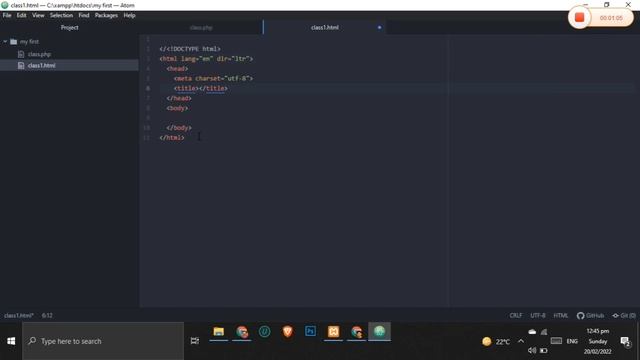640x360 pixels.
Task: Click the meta charset line in editor
Action: click(213, 78)
